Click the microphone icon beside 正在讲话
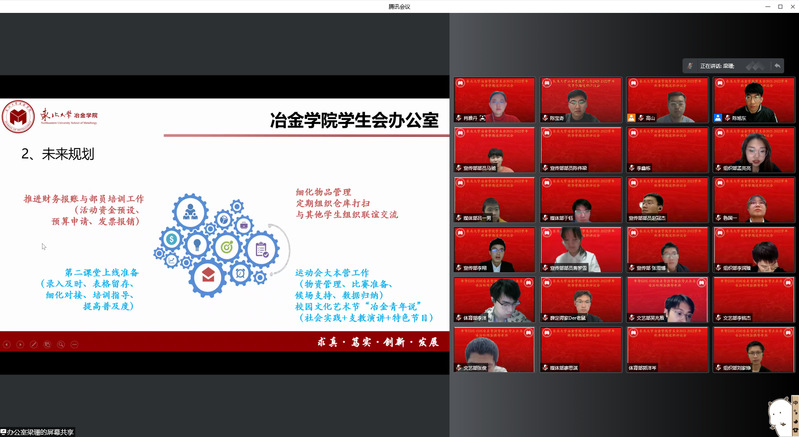The height and width of the screenshot is (437, 799). [692, 66]
